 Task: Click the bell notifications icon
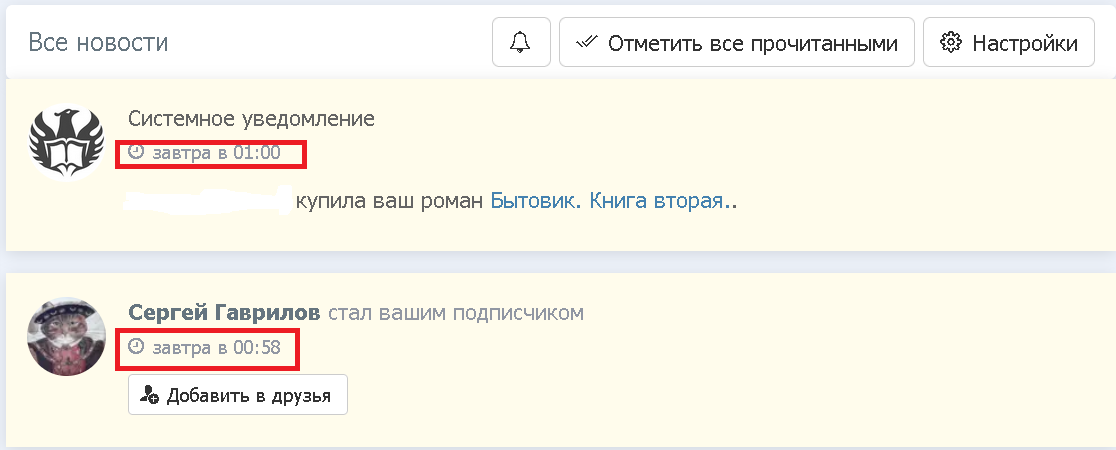tap(520, 43)
